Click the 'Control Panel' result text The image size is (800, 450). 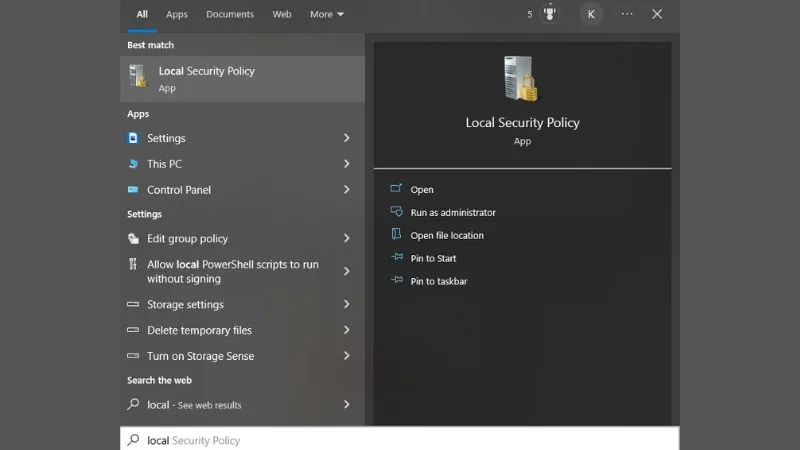(x=179, y=190)
